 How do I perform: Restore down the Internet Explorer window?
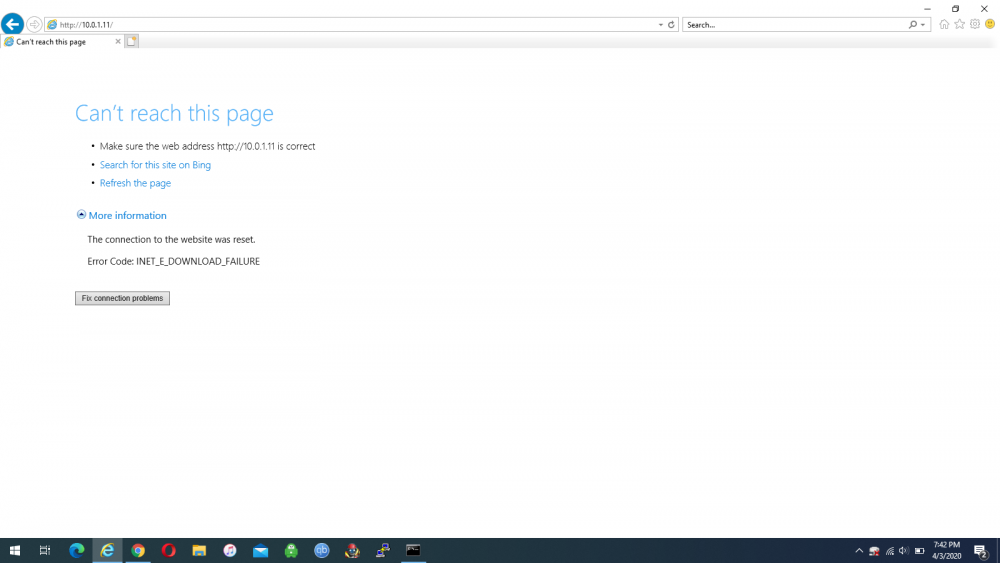click(955, 9)
